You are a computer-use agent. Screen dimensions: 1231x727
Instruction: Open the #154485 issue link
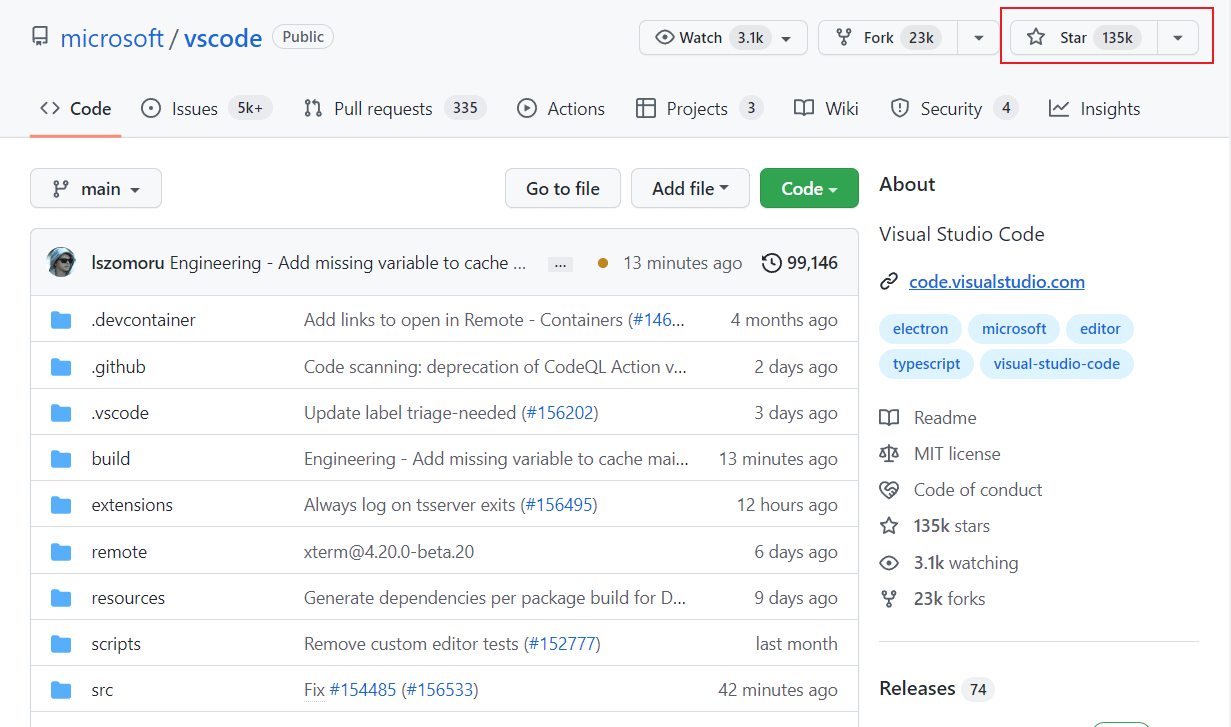[363, 690]
